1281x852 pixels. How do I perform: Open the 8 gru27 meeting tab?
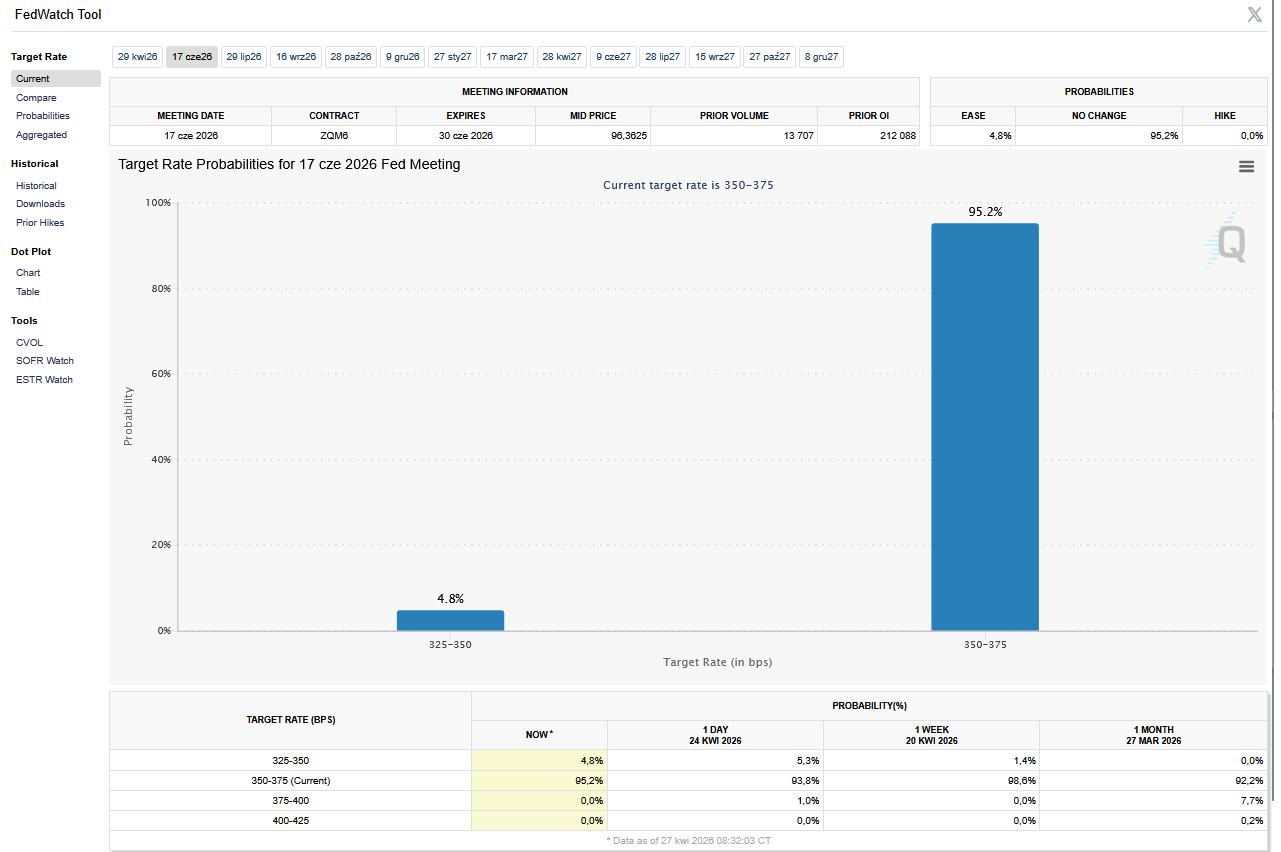tap(821, 57)
